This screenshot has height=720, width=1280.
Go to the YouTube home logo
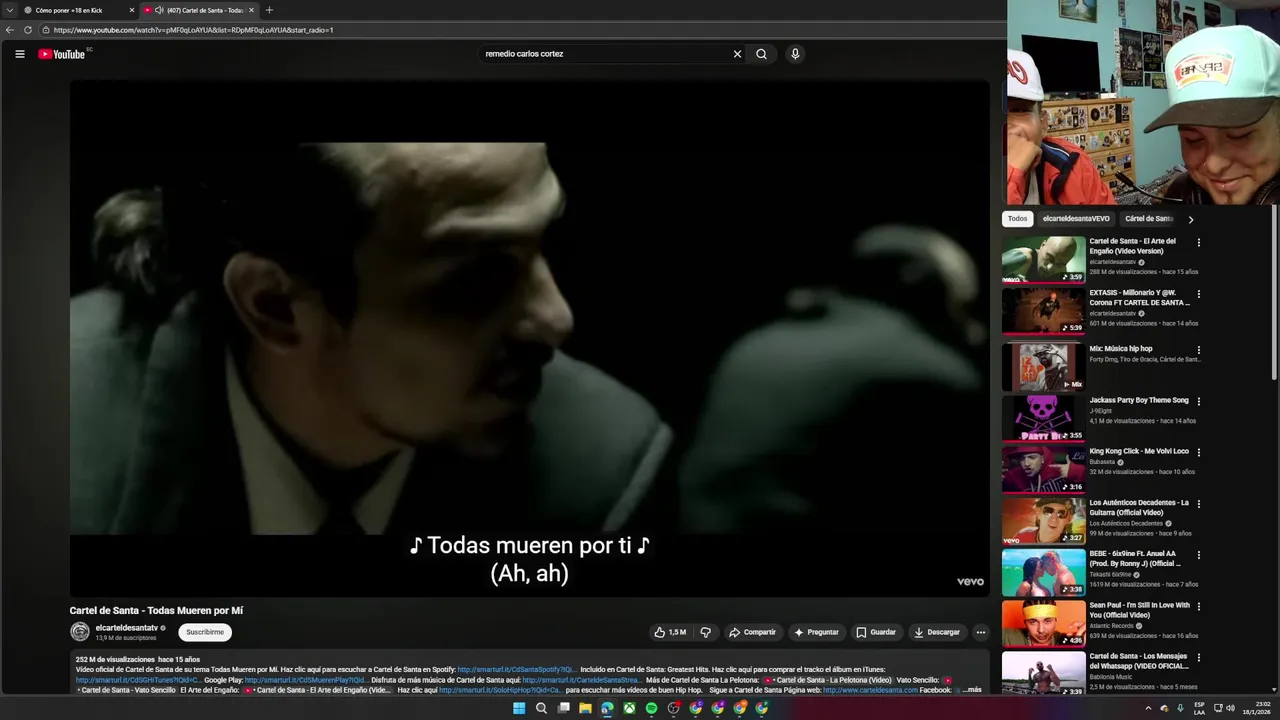(x=61, y=54)
